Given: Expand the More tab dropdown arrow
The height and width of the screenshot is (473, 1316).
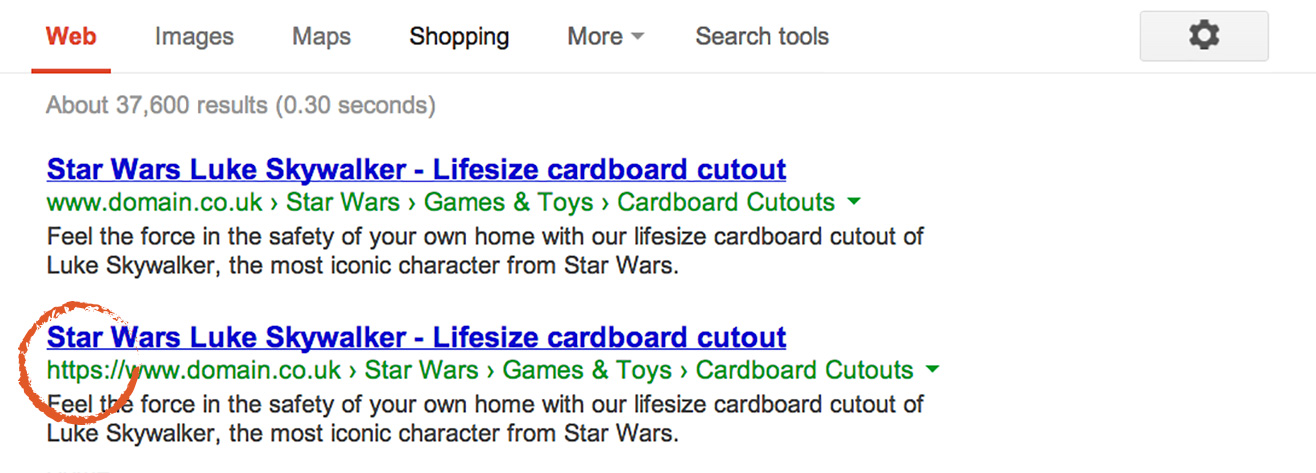Looking at the screenshot, I should tap(637, 38).
